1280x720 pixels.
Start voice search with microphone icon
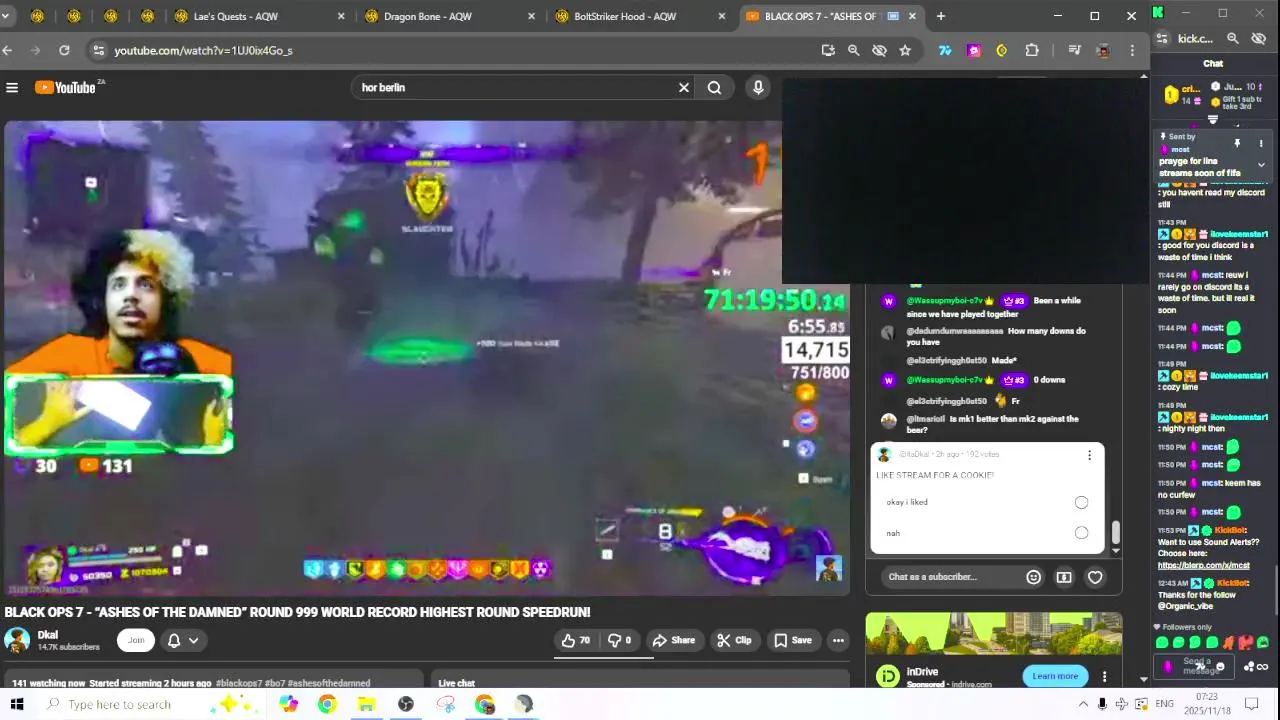pyautogui.click(x=758, y=88)
